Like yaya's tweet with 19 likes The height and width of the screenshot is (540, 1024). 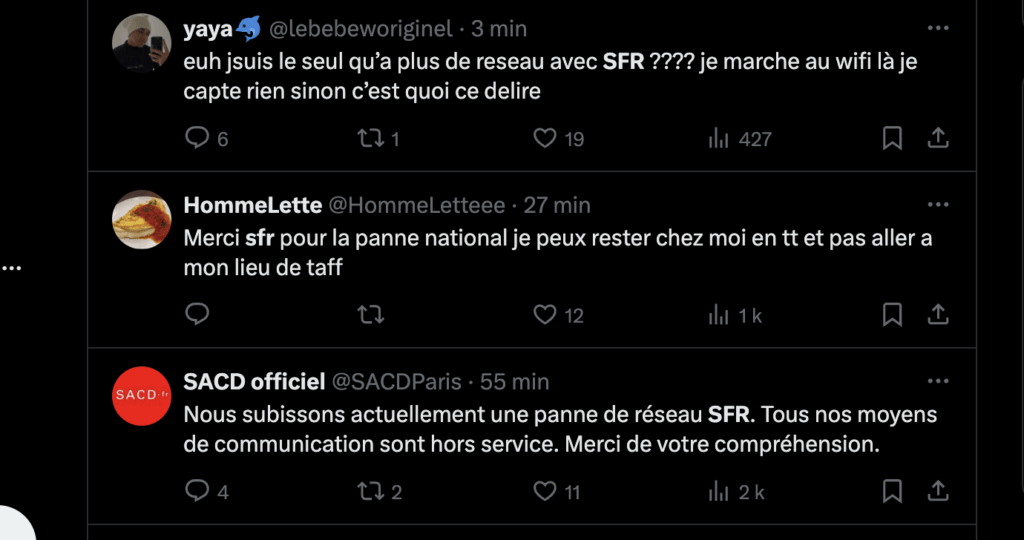[545, 139]
